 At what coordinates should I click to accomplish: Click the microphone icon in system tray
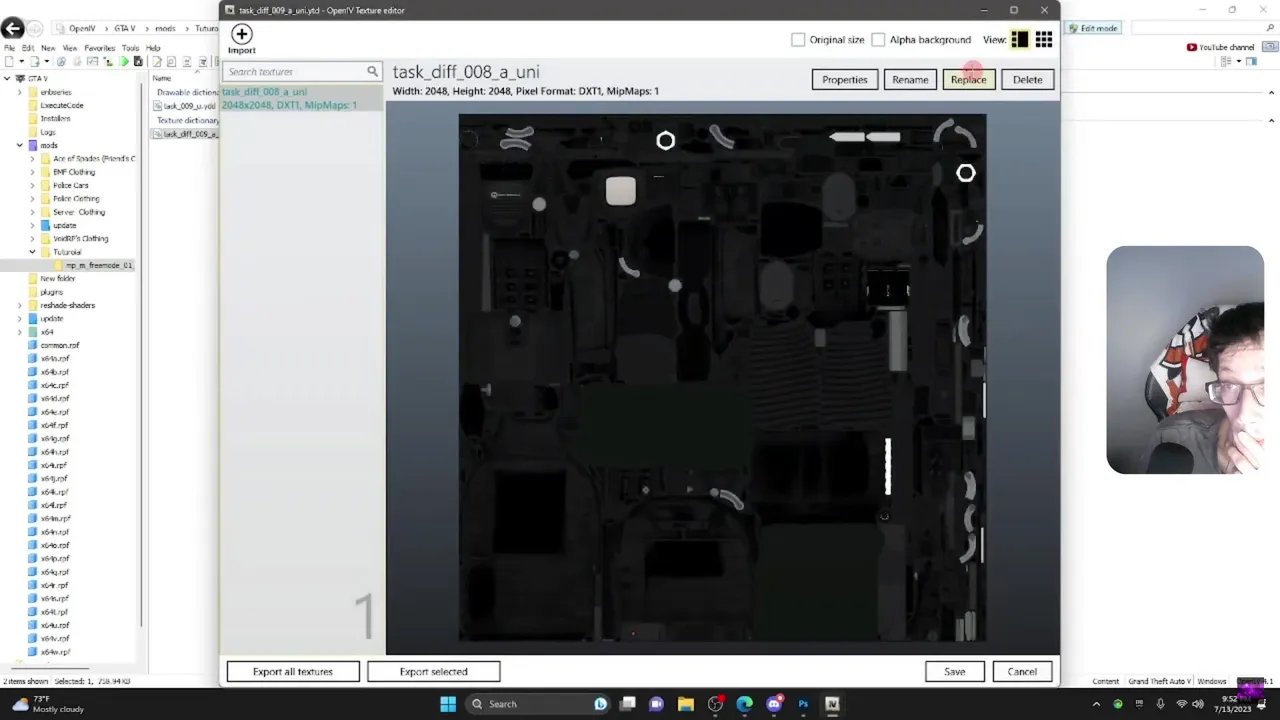click(x=1160, y=704)
